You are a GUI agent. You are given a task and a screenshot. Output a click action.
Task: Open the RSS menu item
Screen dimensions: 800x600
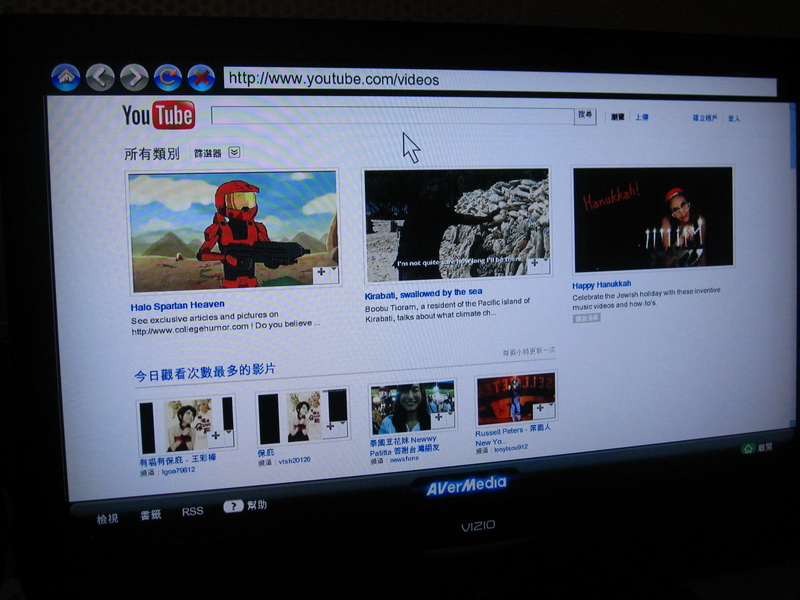pos(192,511)
